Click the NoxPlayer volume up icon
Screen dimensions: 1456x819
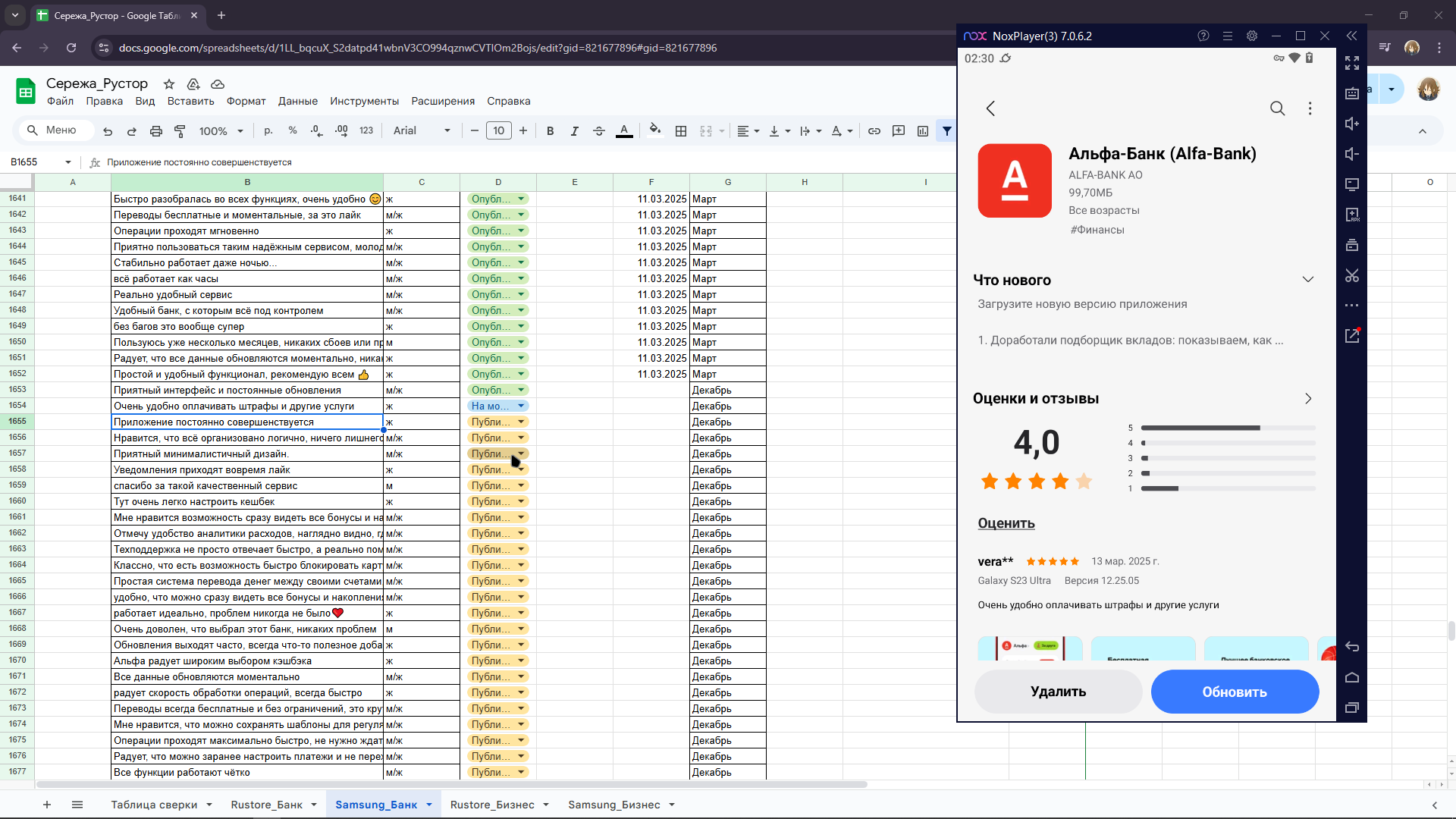point(1352,124)
